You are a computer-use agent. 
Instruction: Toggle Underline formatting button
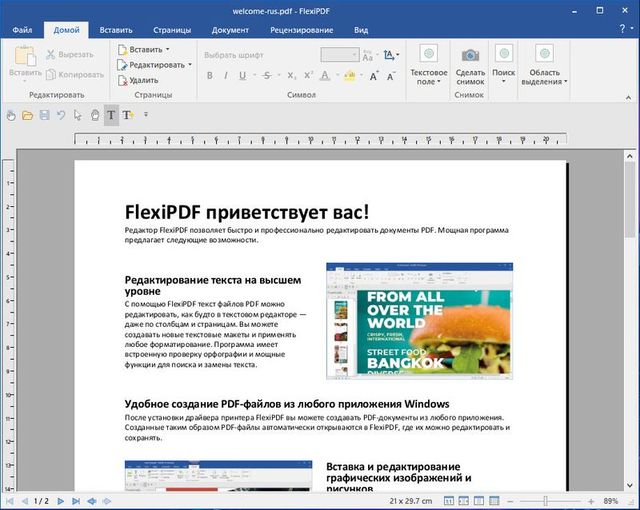(242, 76)
